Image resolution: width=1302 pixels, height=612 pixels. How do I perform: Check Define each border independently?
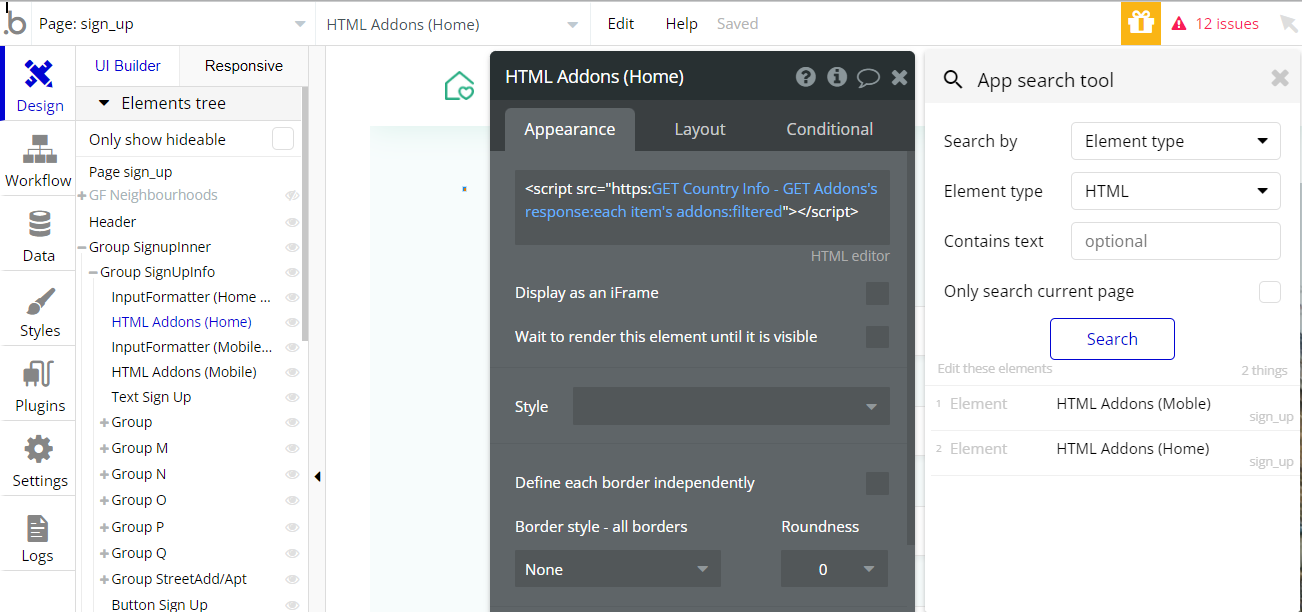877,483
